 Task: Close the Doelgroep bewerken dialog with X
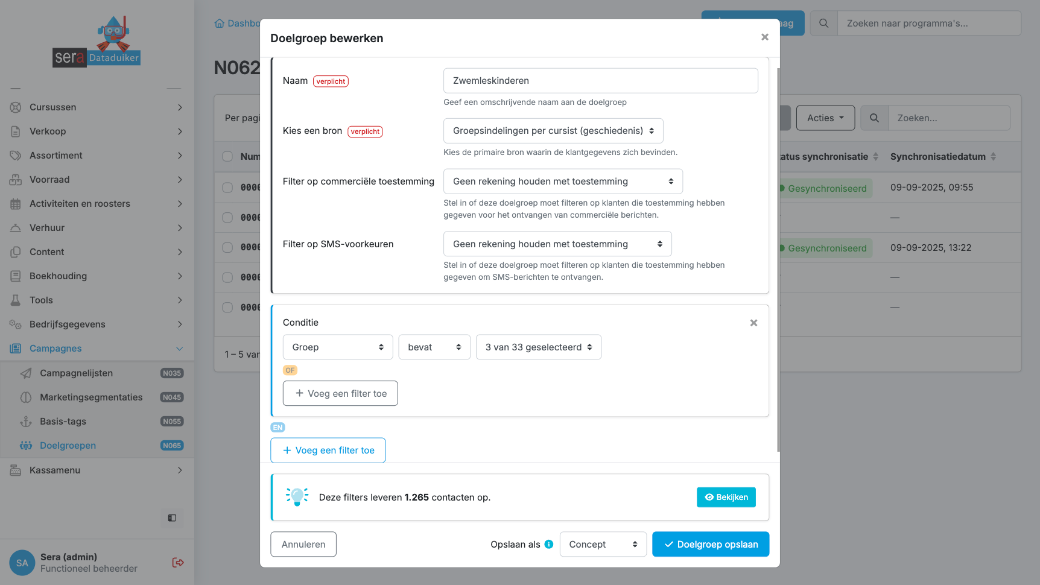[764, 37]
